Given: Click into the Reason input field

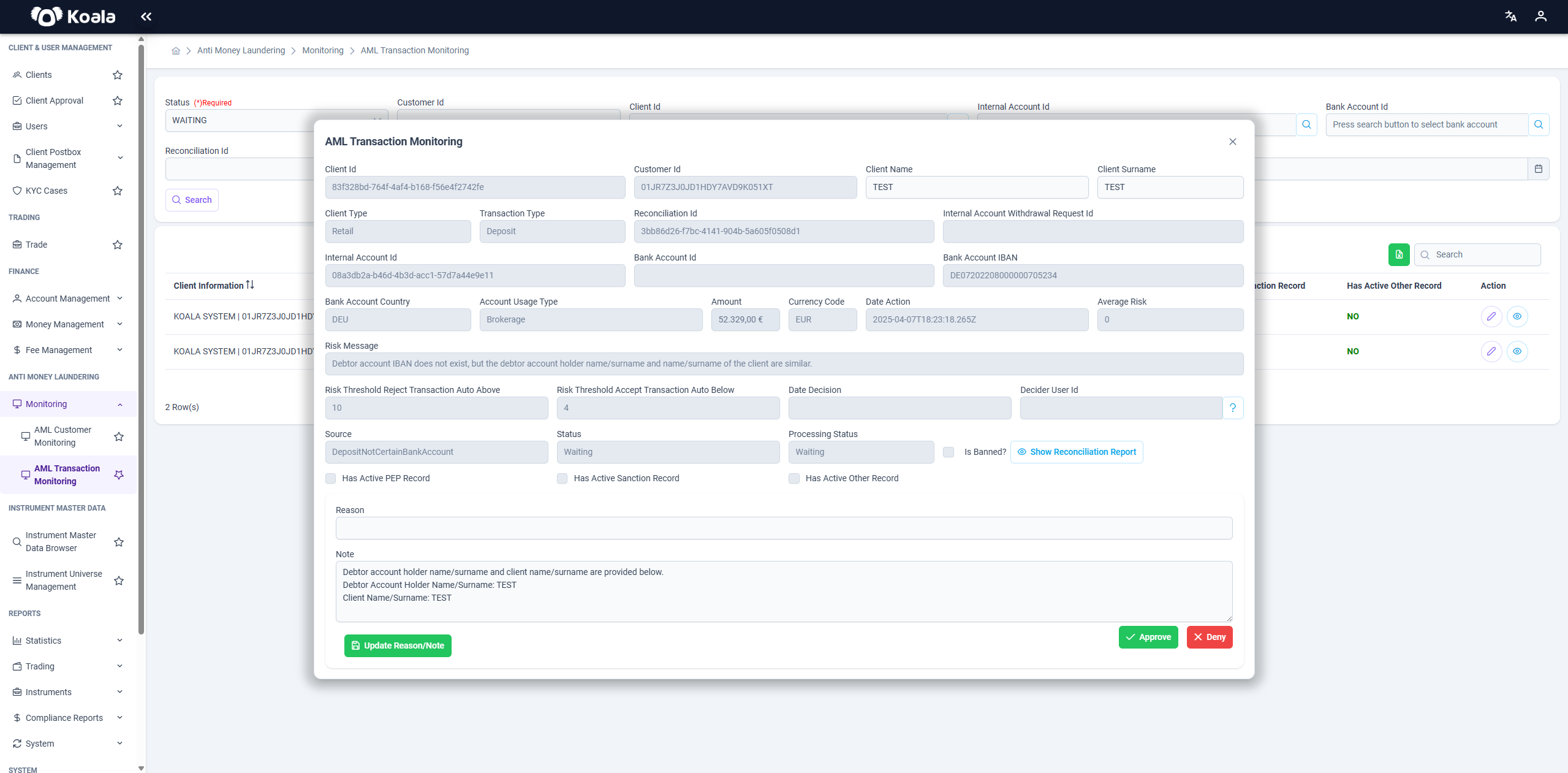Looking at the screenshot, I should pyautogui.click(x=784, y=528).
